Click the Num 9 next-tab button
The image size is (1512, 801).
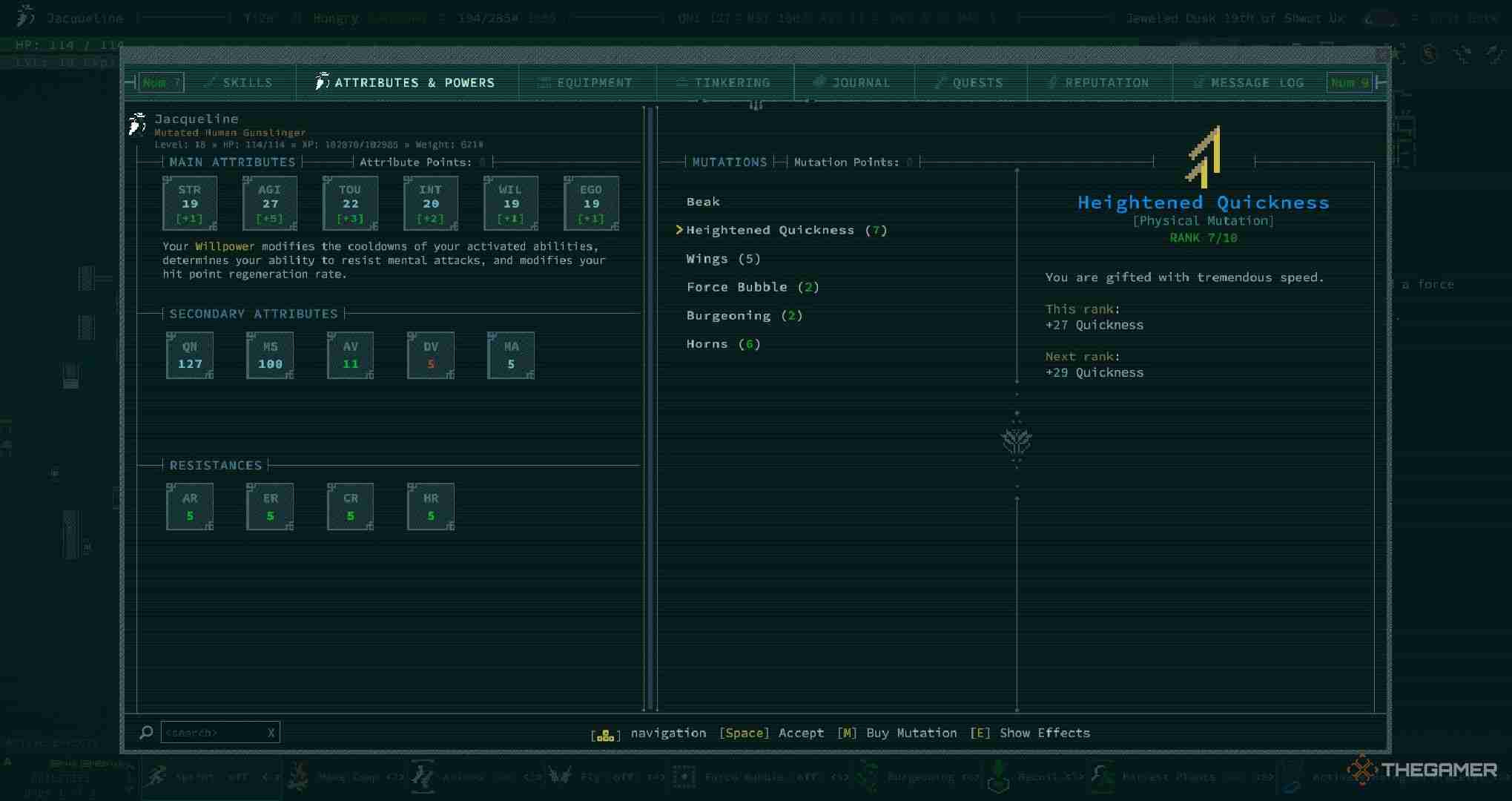tap(1350, 82)
